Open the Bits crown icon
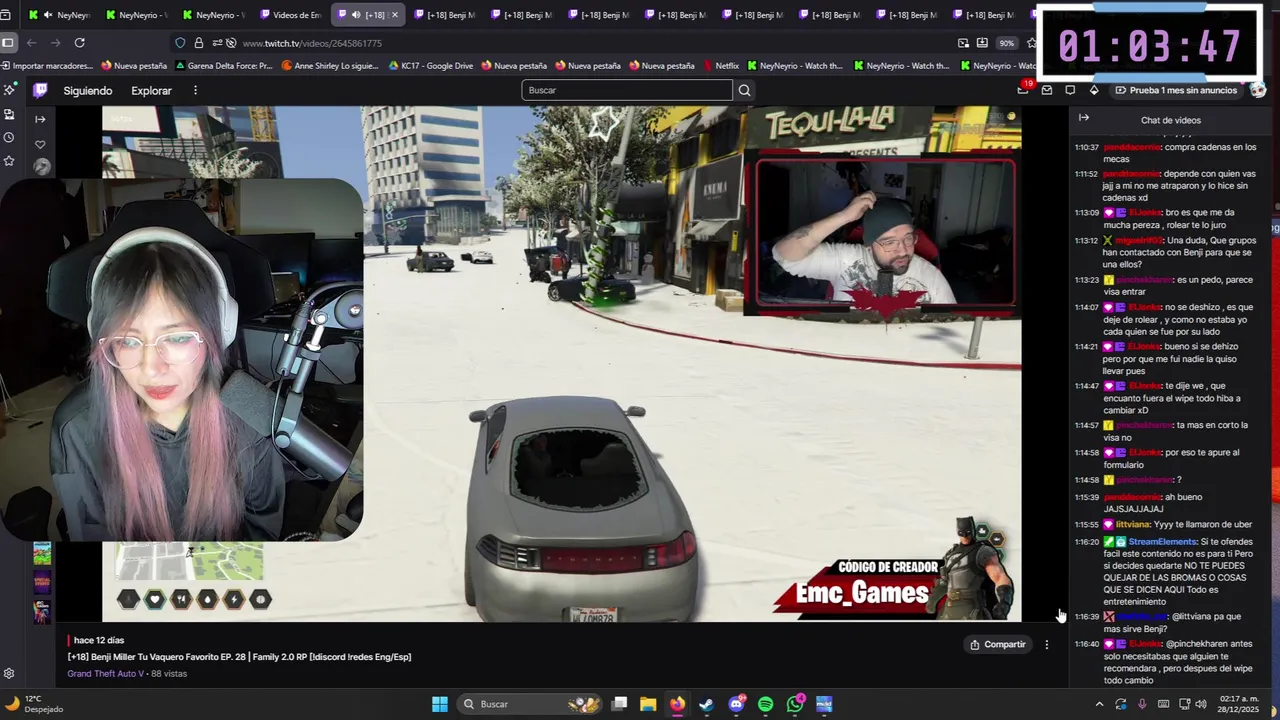The width and height of the screenshot is (1280, 720). [x=1094, y=90]
